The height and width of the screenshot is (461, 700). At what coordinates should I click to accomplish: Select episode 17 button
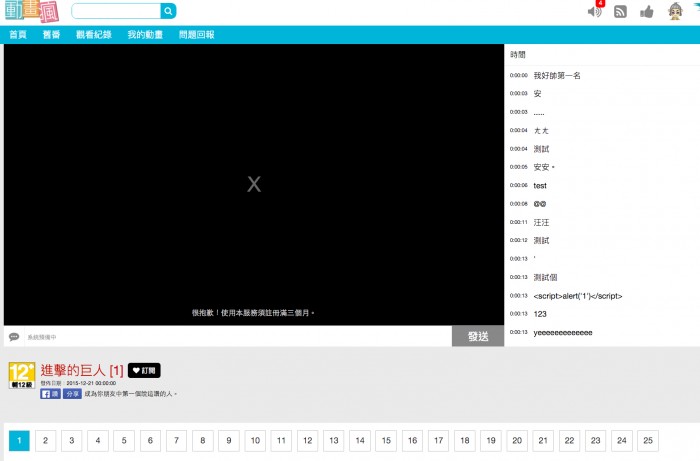(438, 441)
